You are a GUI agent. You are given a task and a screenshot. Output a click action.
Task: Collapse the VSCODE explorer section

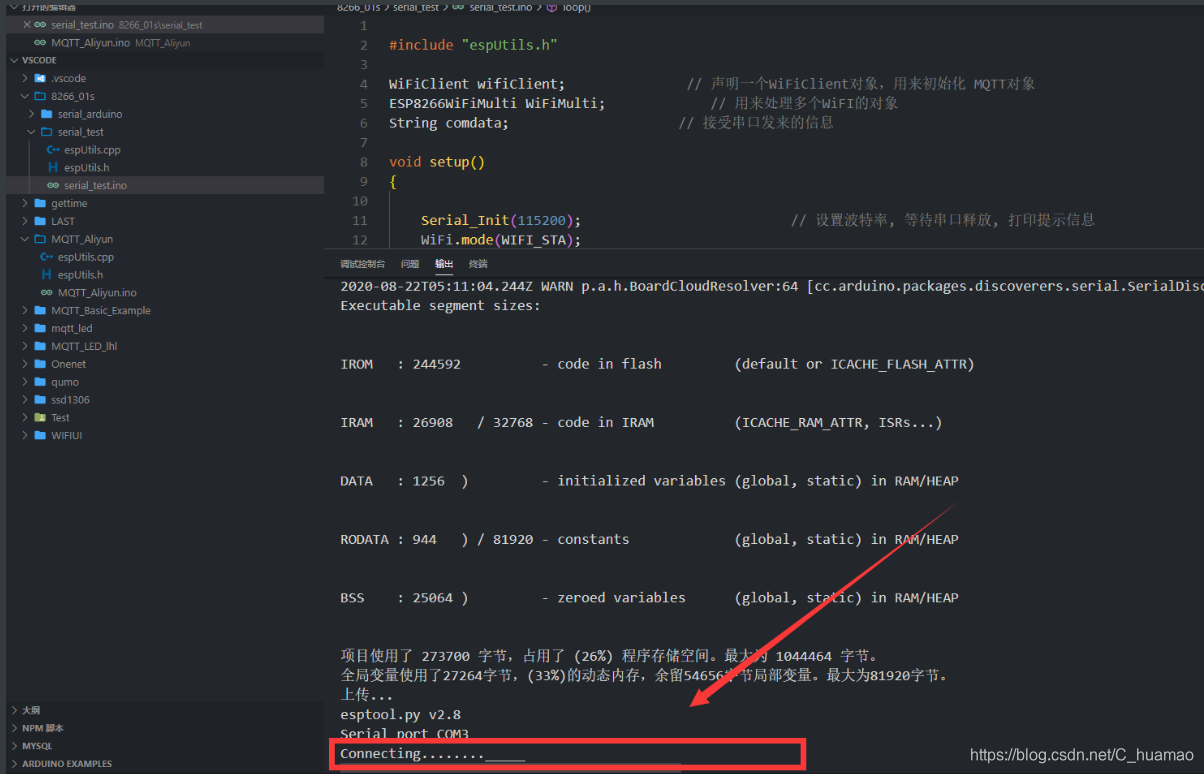13,60
